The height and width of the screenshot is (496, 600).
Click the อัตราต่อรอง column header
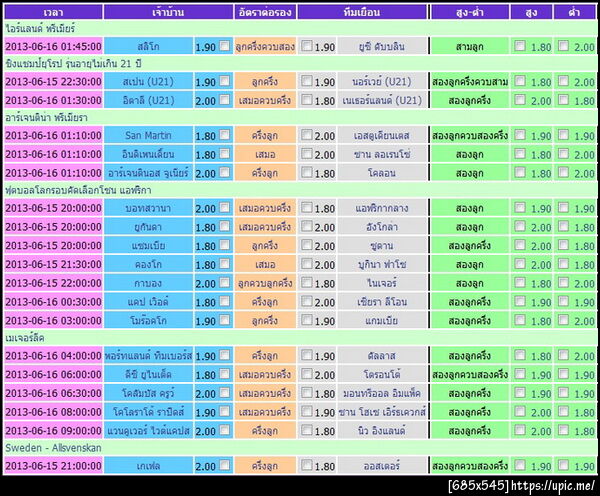click(265, 12)
